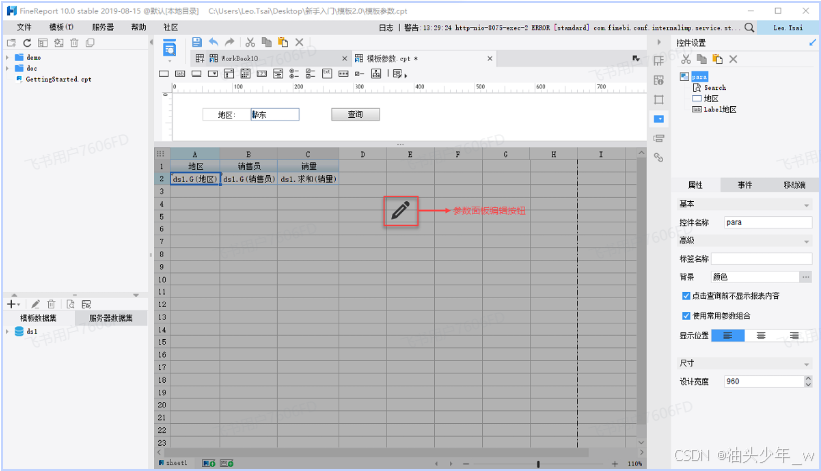Redo the last undone action
The height and width of the screenshot is (471, 821).
[229, 42]
